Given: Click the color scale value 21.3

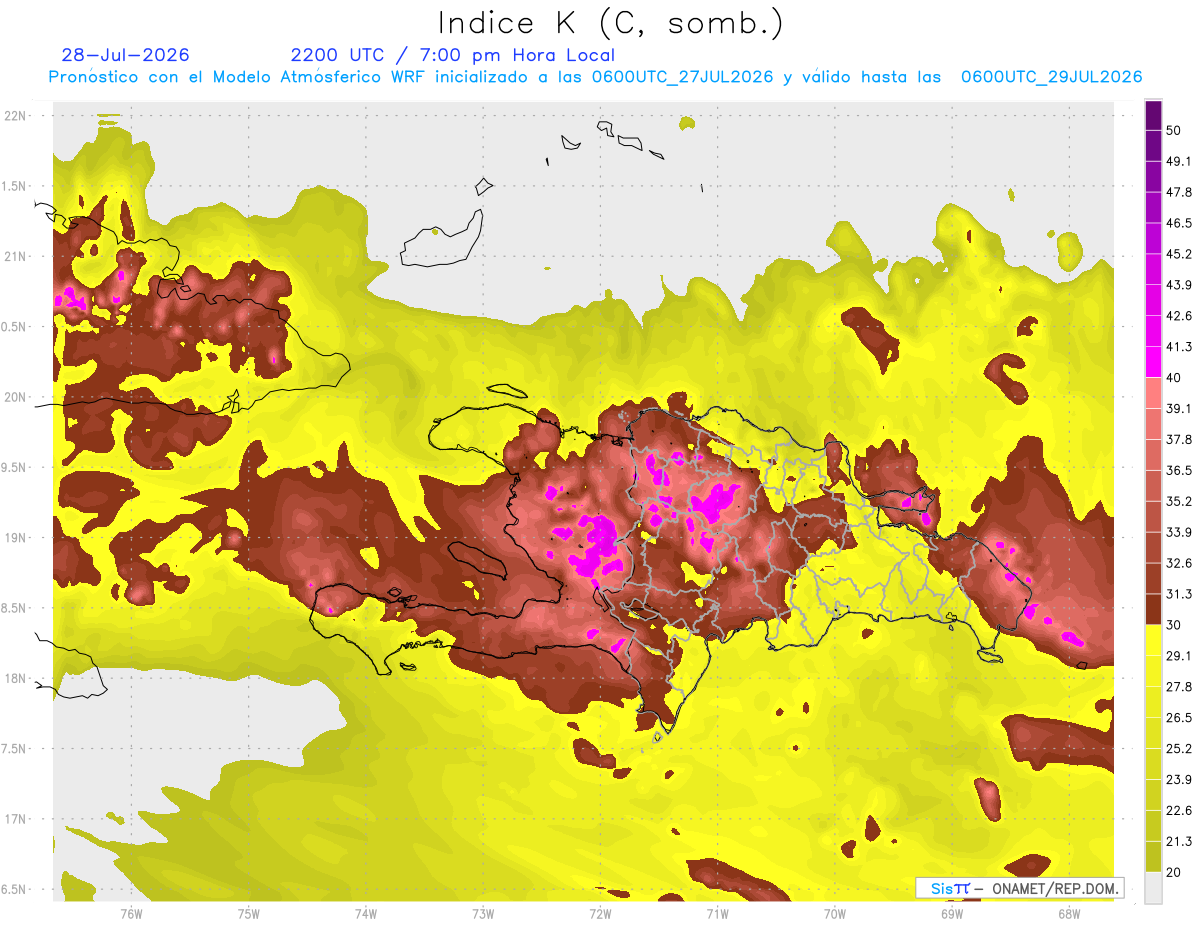Looking at the screenshot, I should (1178, 842).
